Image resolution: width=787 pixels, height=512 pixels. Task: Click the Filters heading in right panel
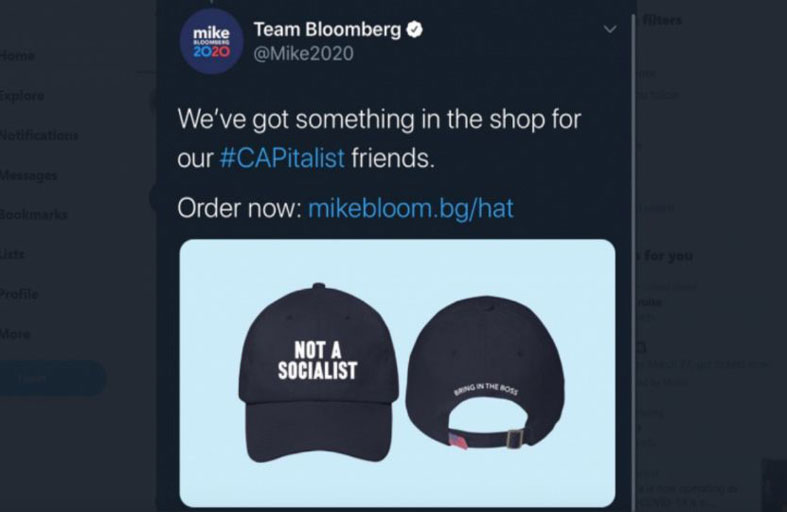(662, 20)
